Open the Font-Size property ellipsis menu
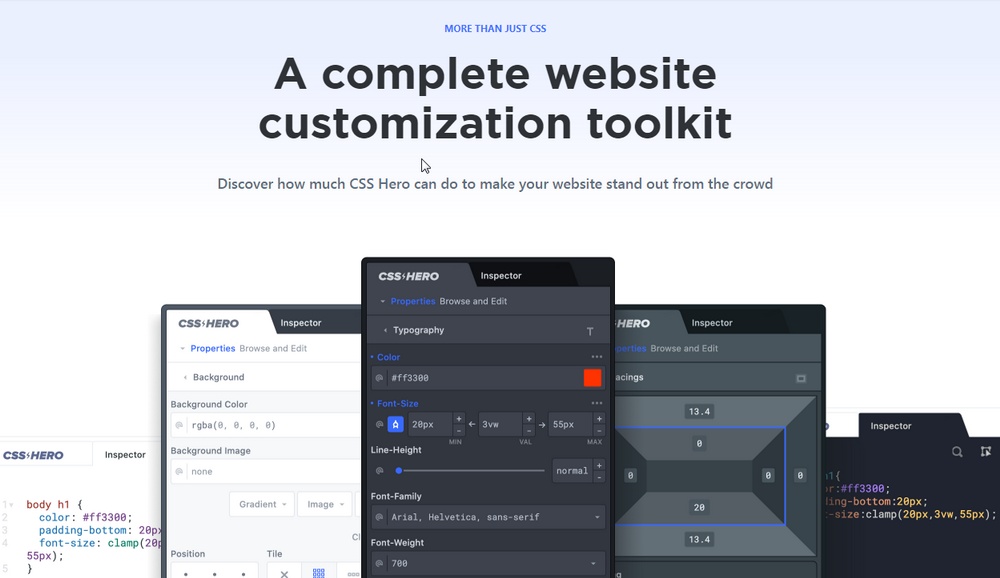The height and width of the screenshot is (578, 1000). pos(596,403)
